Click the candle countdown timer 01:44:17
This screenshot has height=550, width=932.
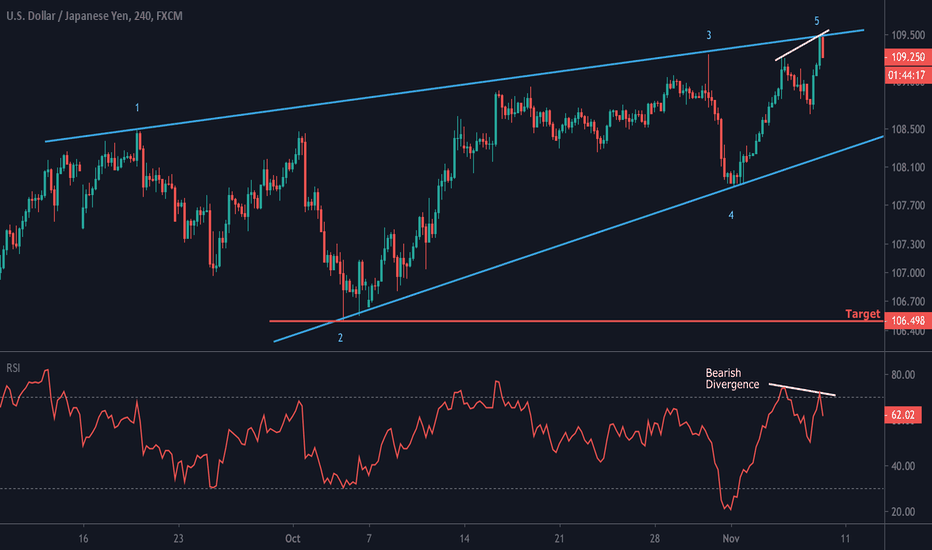[x=907, y=75]
